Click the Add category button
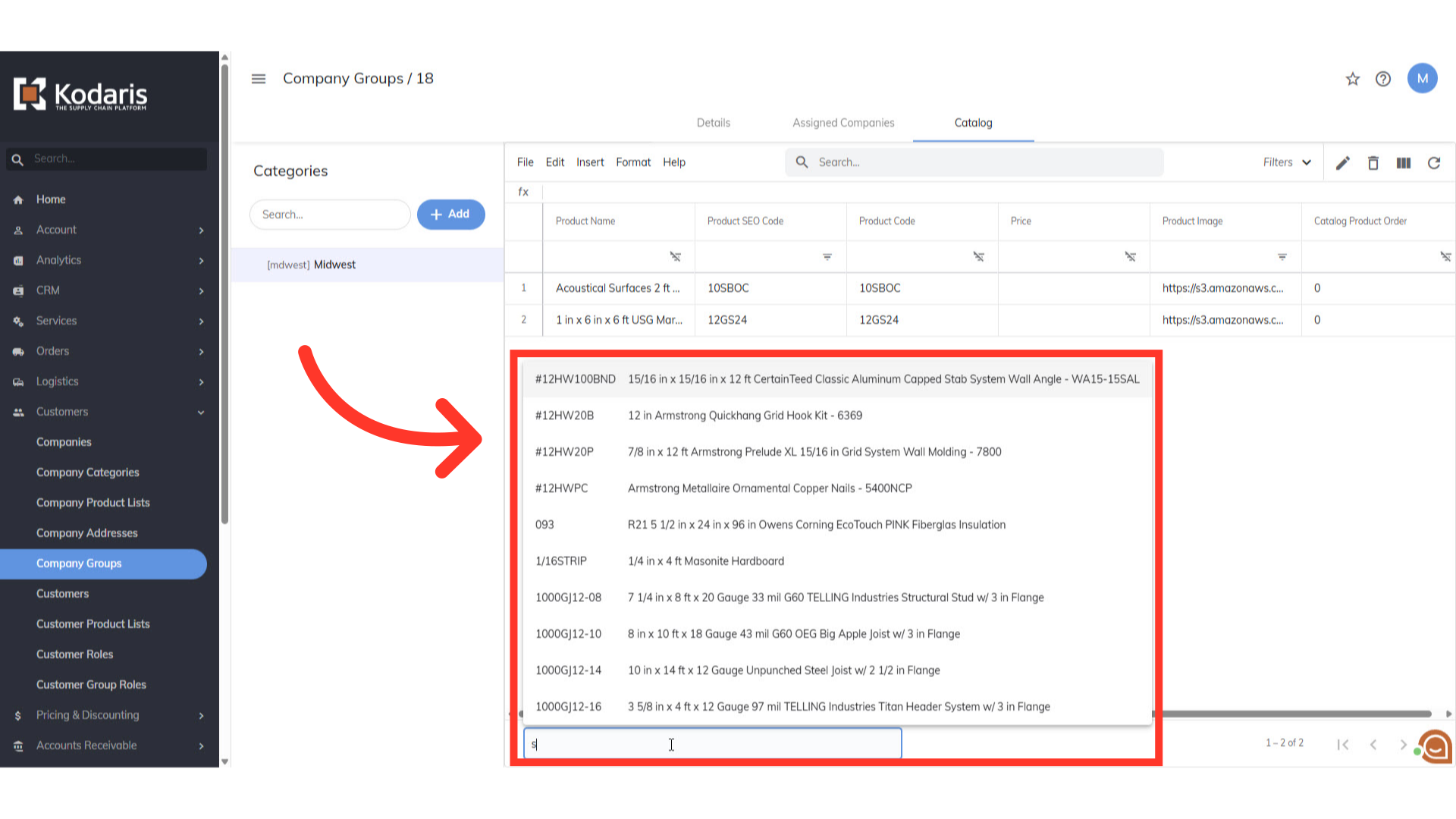Image resolution: width=1456 pixels, height=819 pixels. pyautogui.click(x=450, y=215)
